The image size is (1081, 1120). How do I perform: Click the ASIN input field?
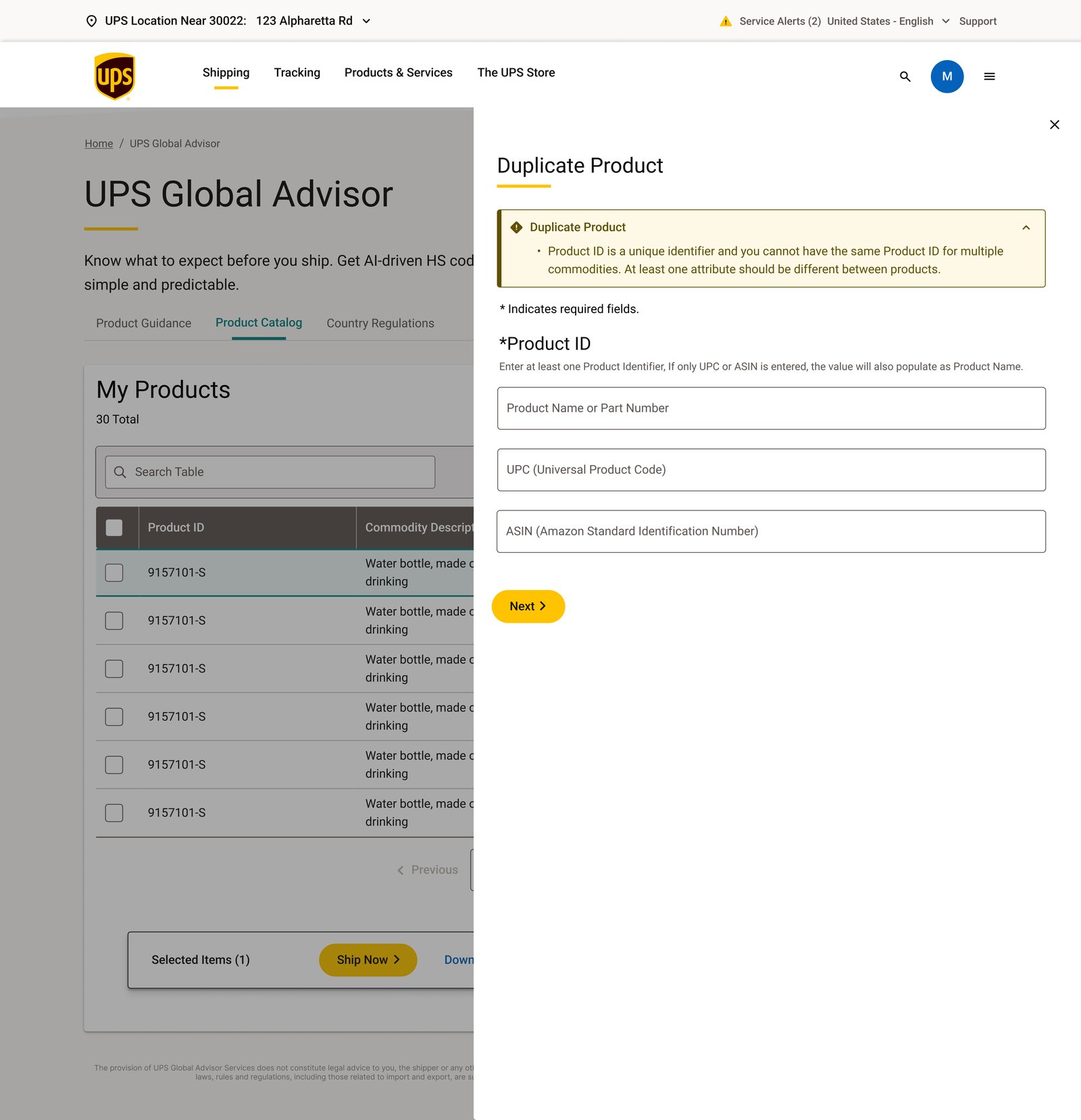[x=771, y=531]
